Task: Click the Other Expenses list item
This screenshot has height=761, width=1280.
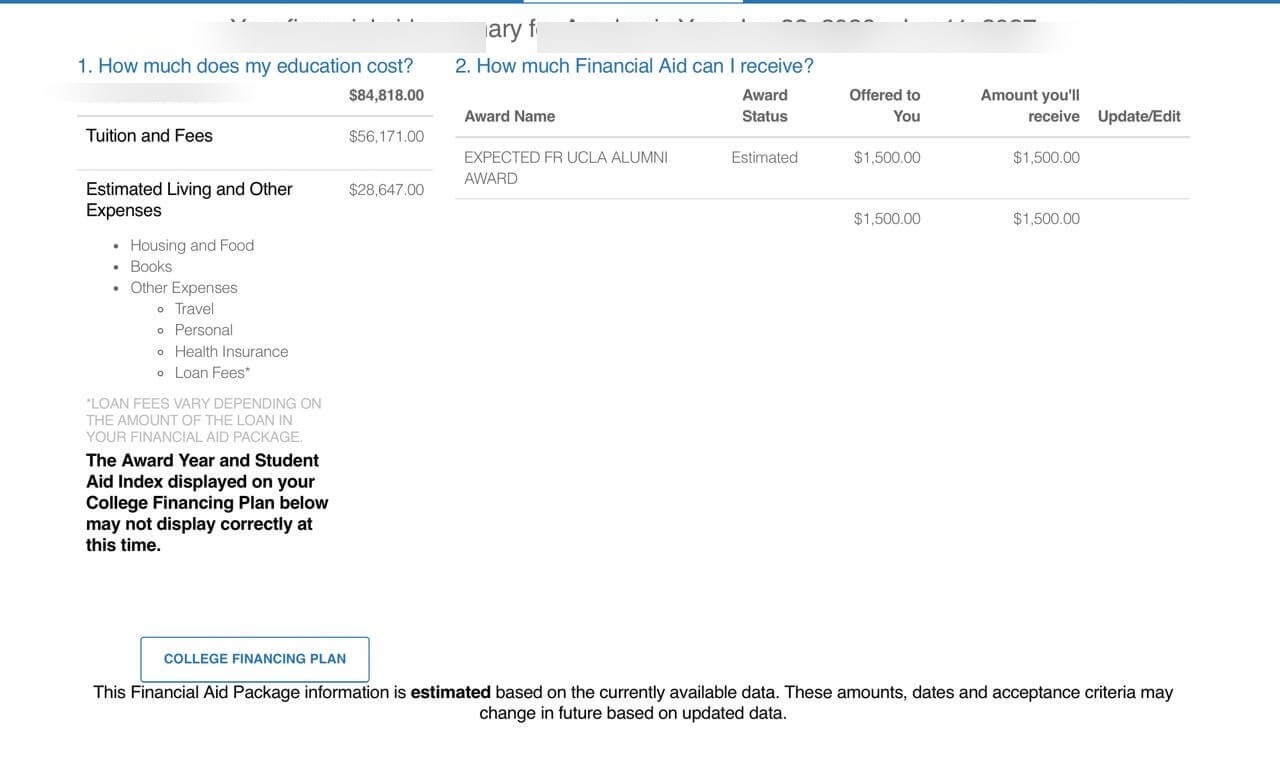Action: tap(184, 287)
